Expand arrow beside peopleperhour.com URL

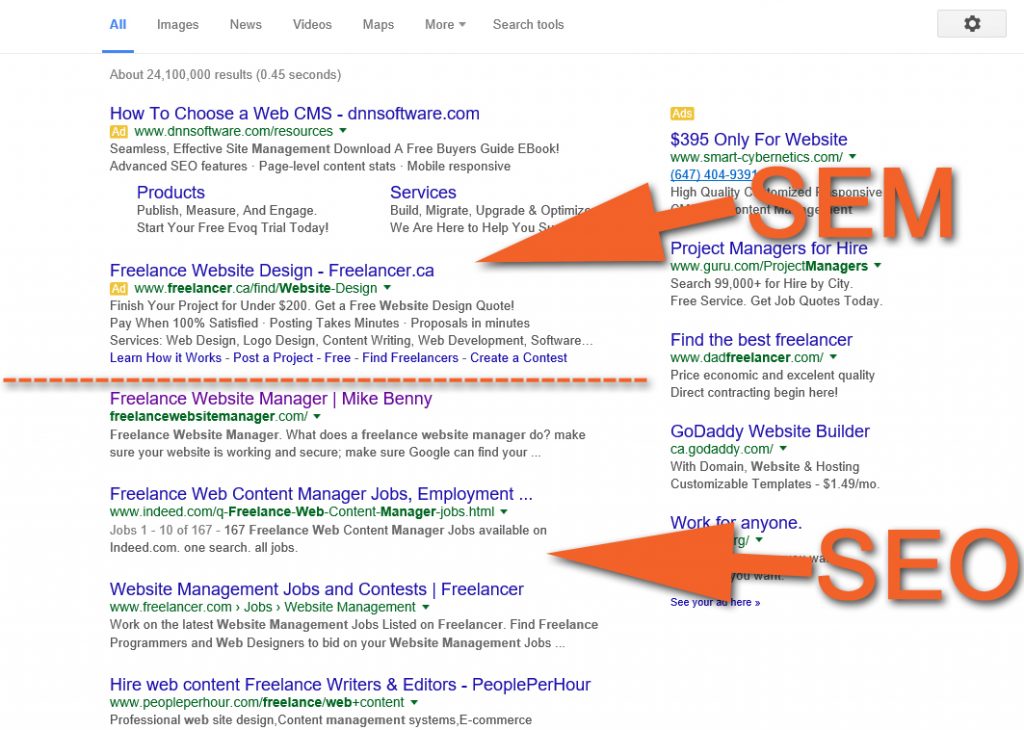point(414,703)
